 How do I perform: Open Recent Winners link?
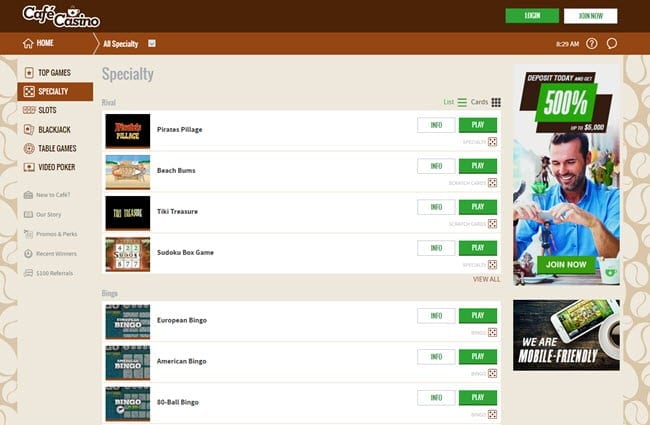pos(56,254)
